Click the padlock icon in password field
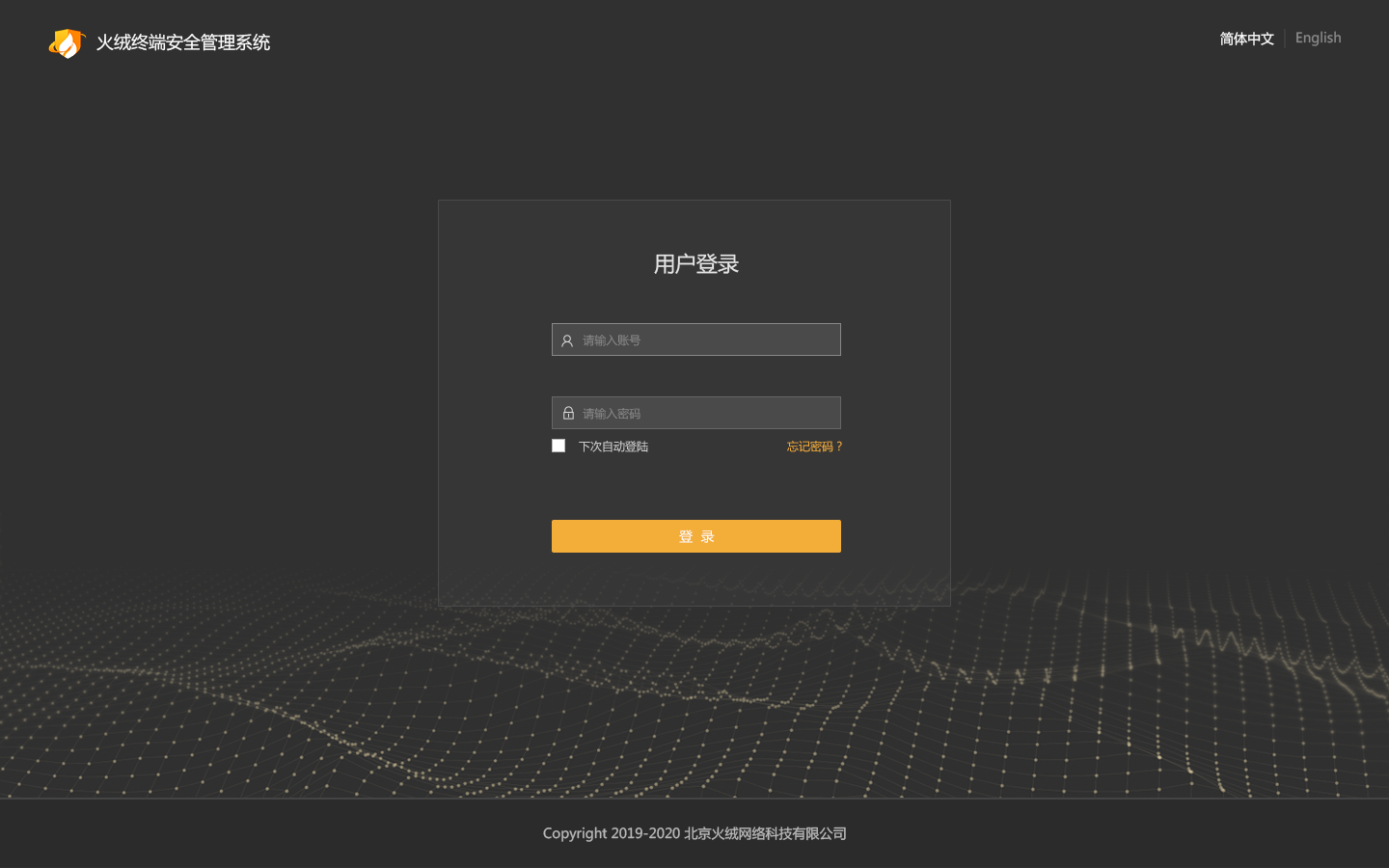Image resolution: width=1389 pixels, height=868 pixels. click(568, 413)
